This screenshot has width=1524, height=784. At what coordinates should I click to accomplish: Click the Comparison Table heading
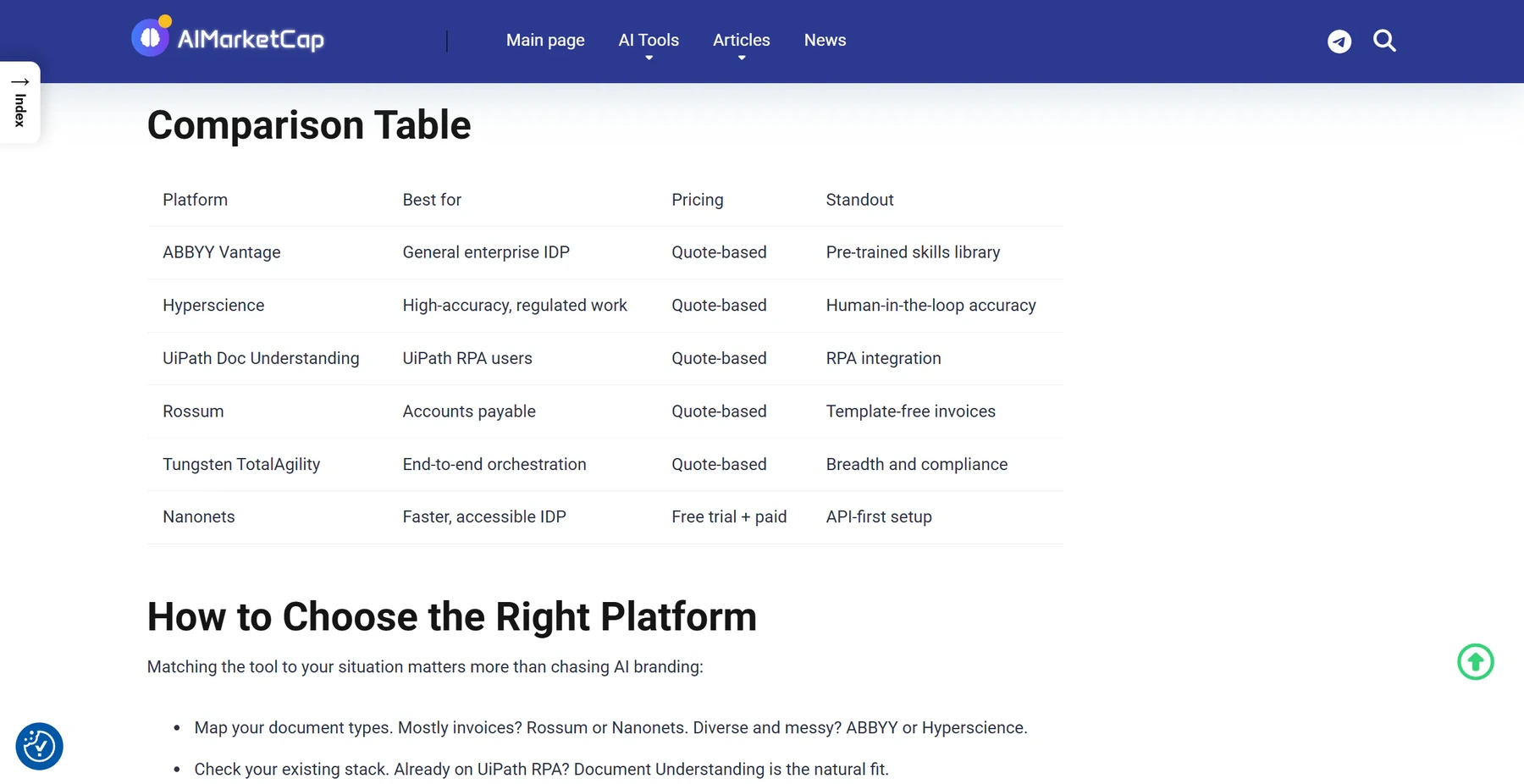tap(309, 125)
